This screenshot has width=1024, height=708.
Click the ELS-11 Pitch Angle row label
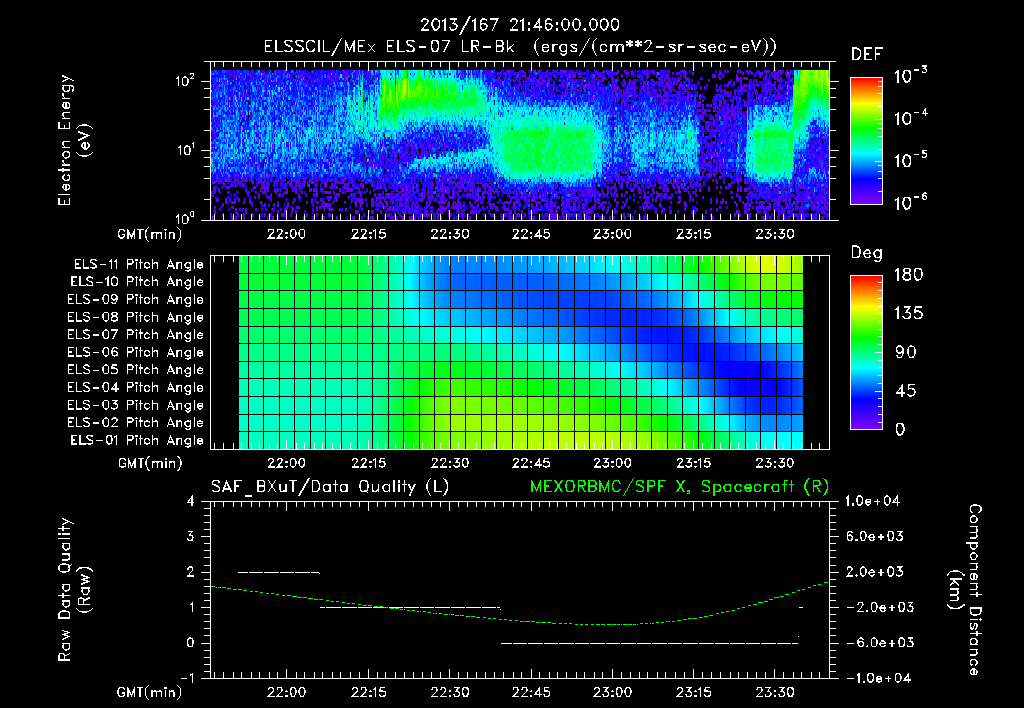[138, 265]
